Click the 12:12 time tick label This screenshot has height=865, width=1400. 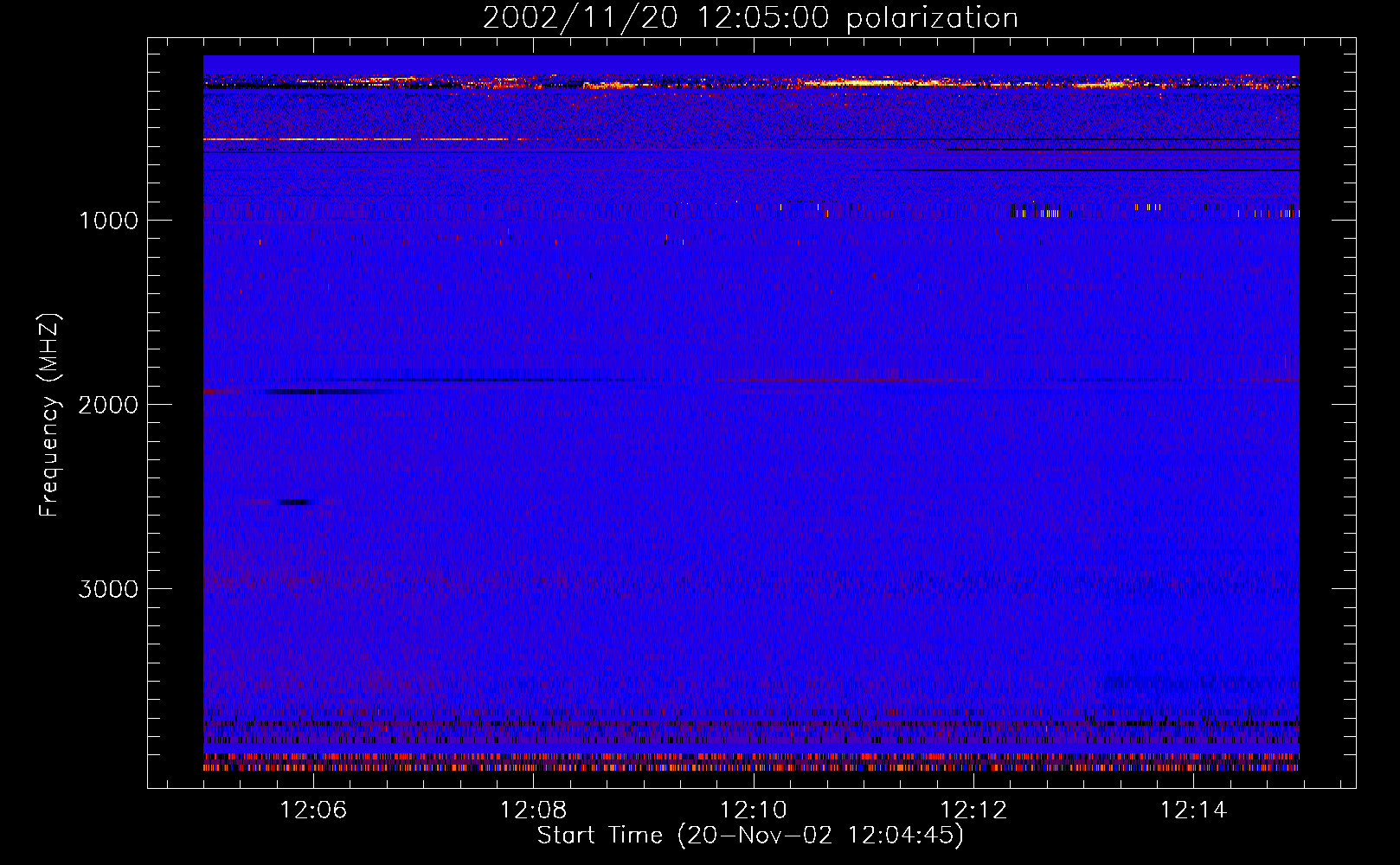[x=974, y=811]
